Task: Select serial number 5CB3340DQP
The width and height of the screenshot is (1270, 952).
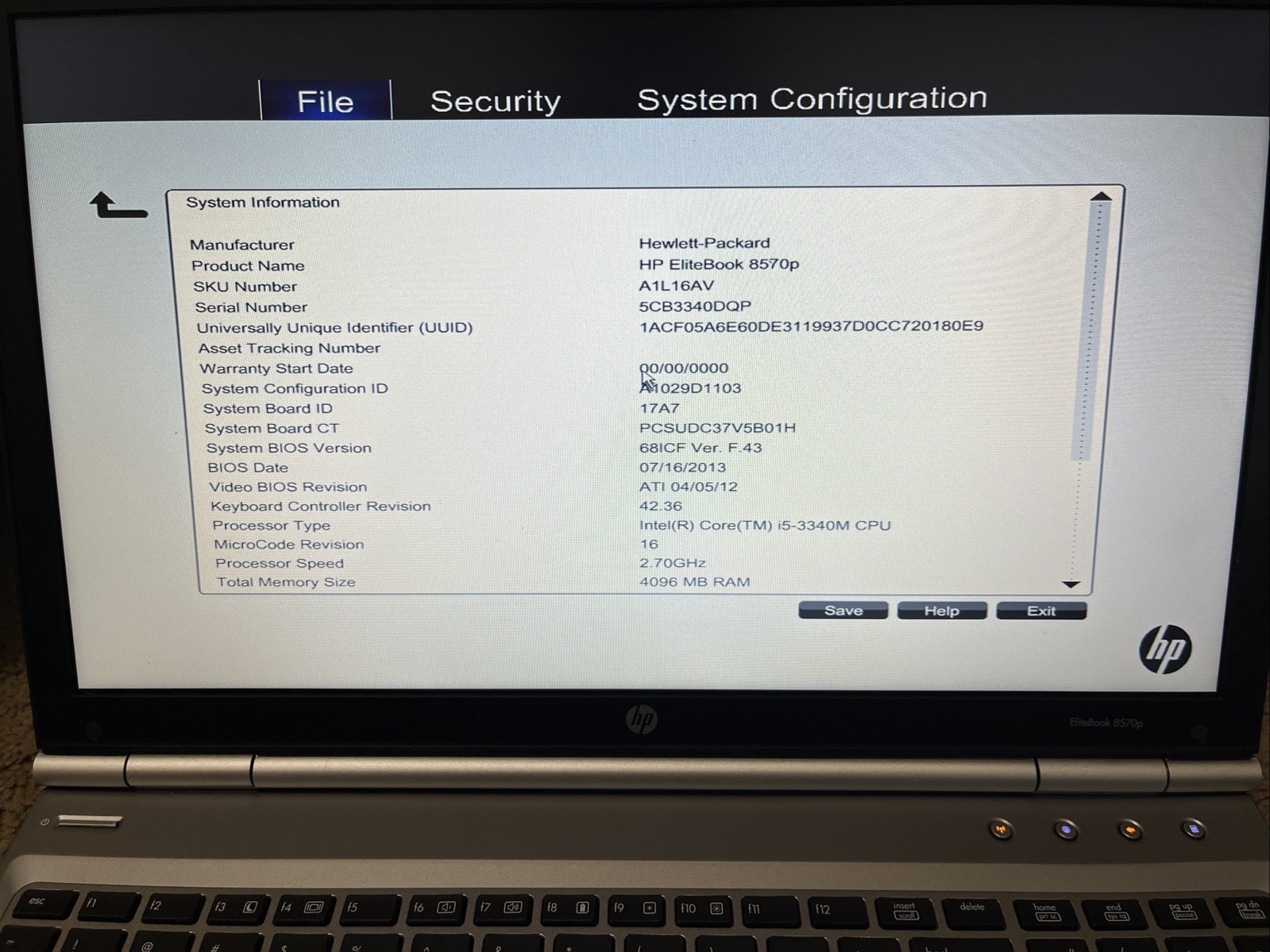Action: point(695,306)
